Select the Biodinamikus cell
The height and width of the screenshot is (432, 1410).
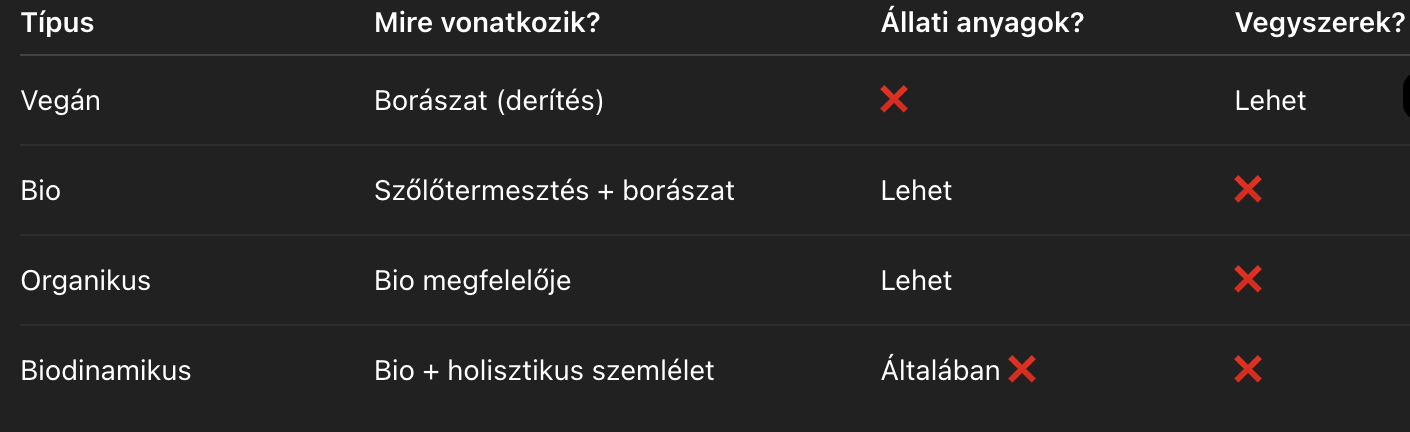tap(106, 371)
